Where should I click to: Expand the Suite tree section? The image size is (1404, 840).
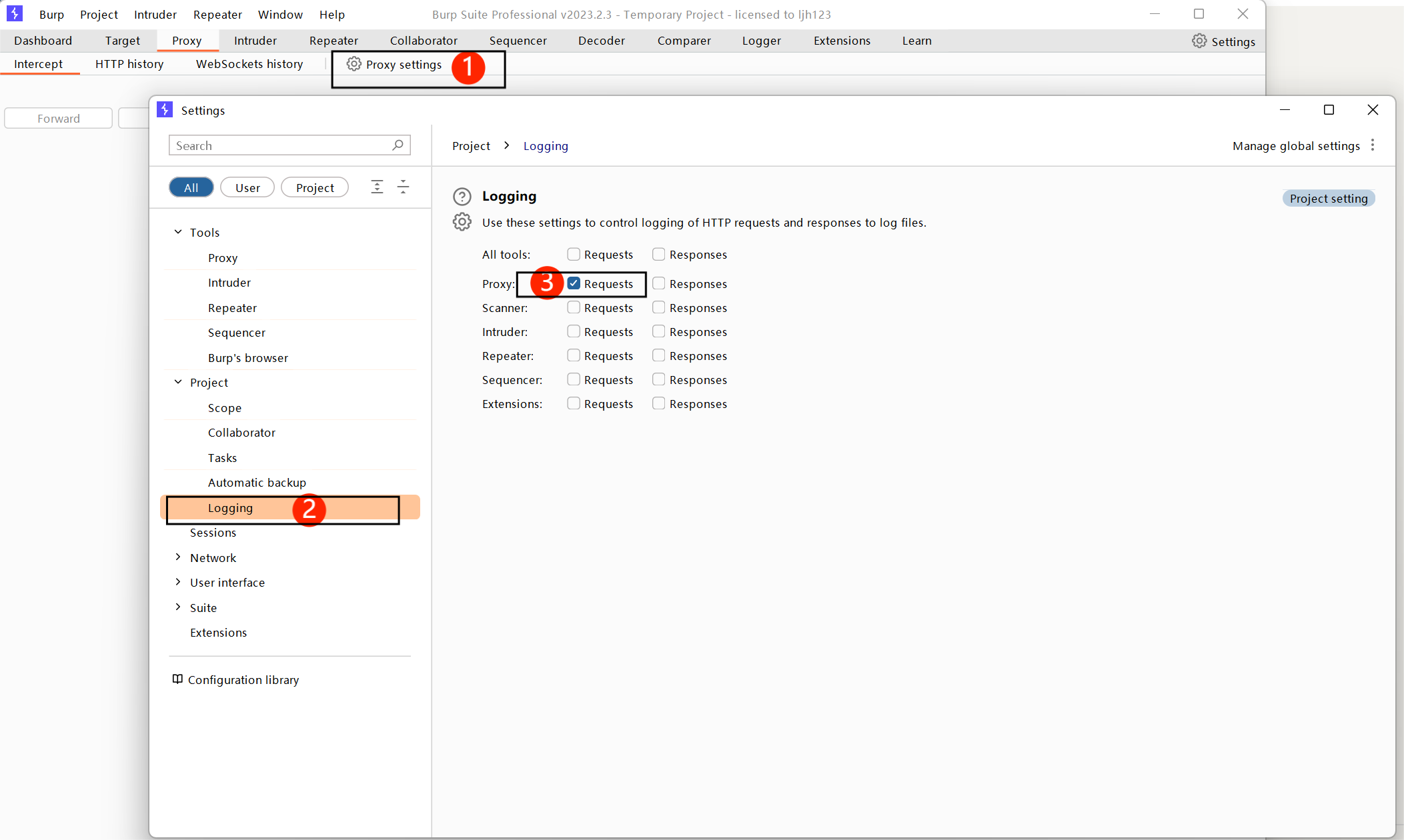click(x=178, y=607)
